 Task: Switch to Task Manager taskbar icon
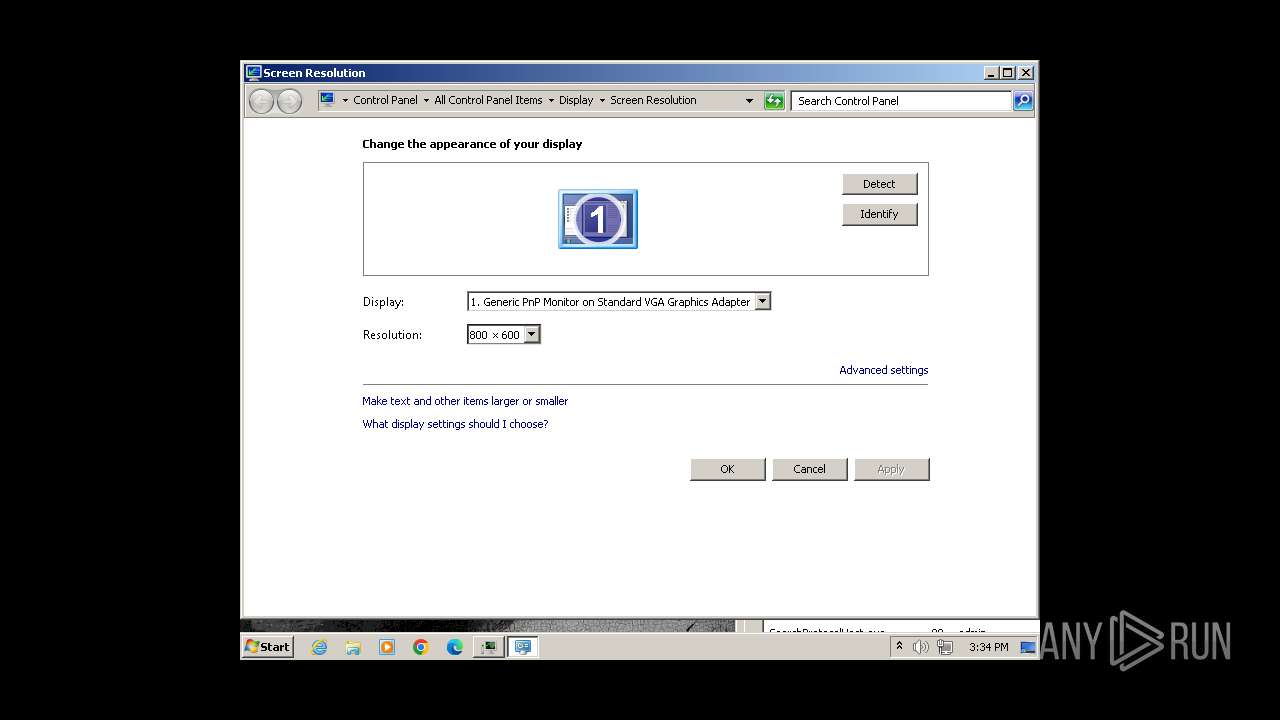click(x=489, y=647)
